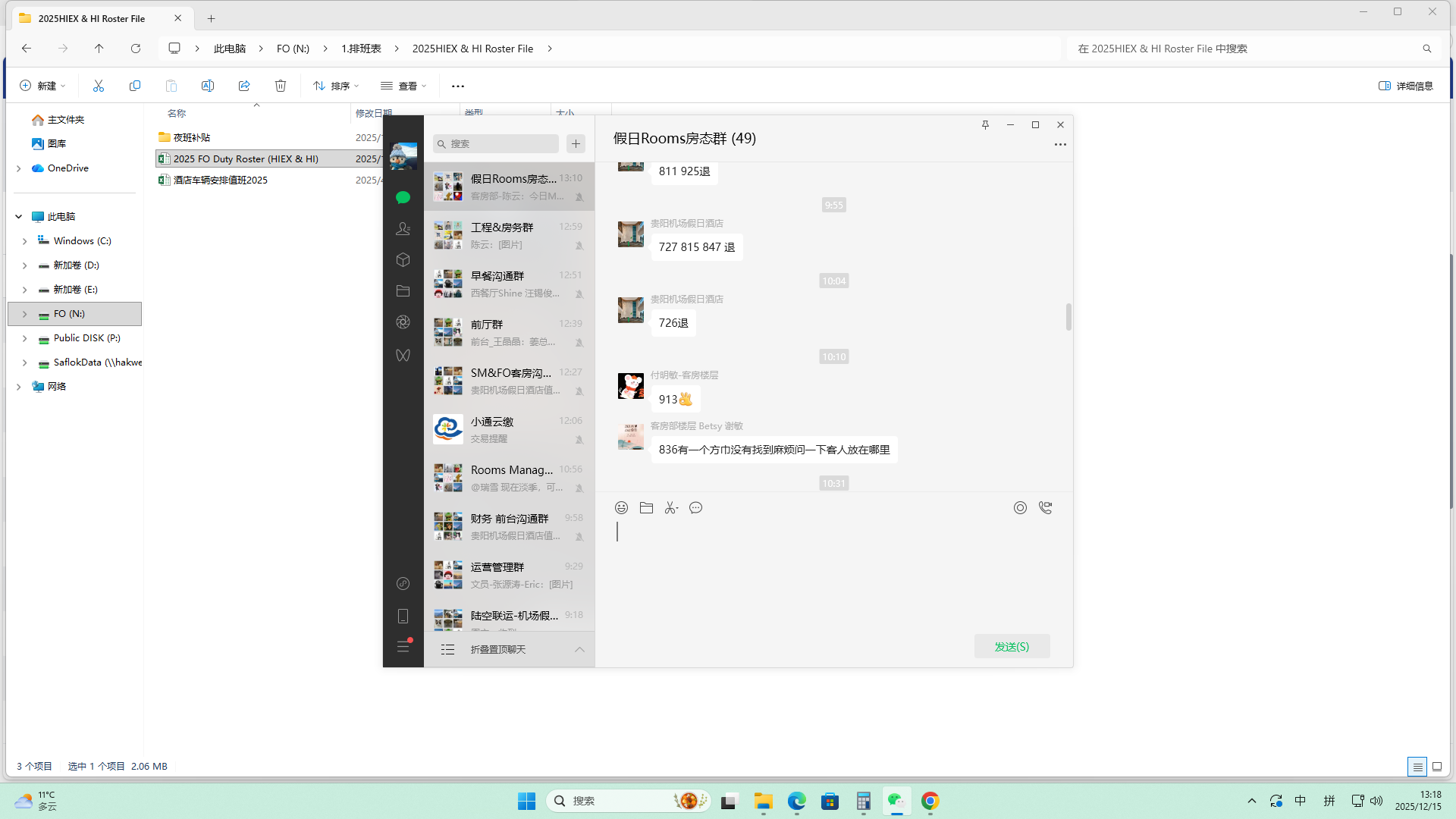
Task: Open Google Chrome from the taskbar
Action: [x=930, y=801]
